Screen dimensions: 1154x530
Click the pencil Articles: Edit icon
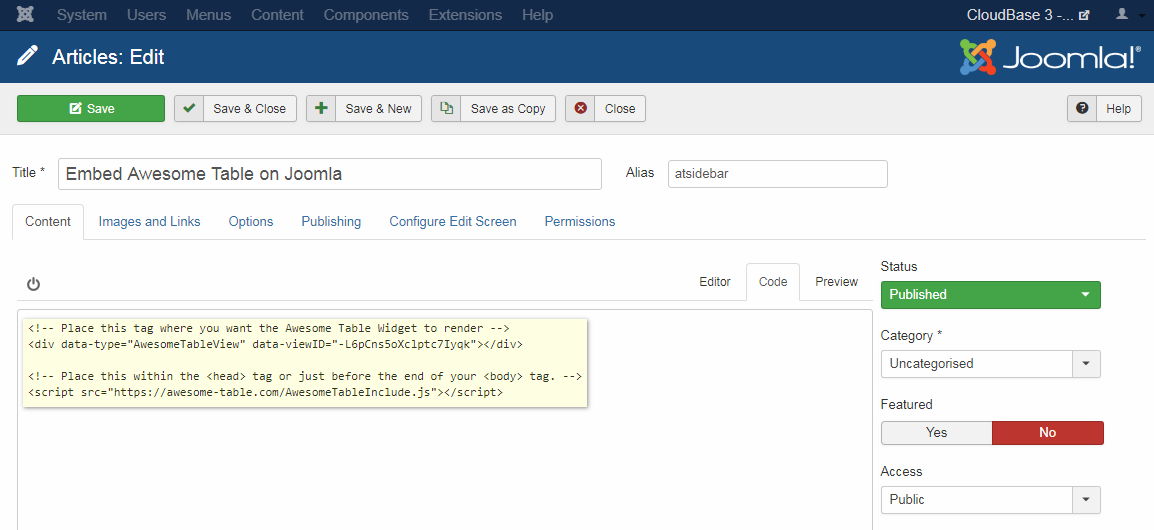27,56
